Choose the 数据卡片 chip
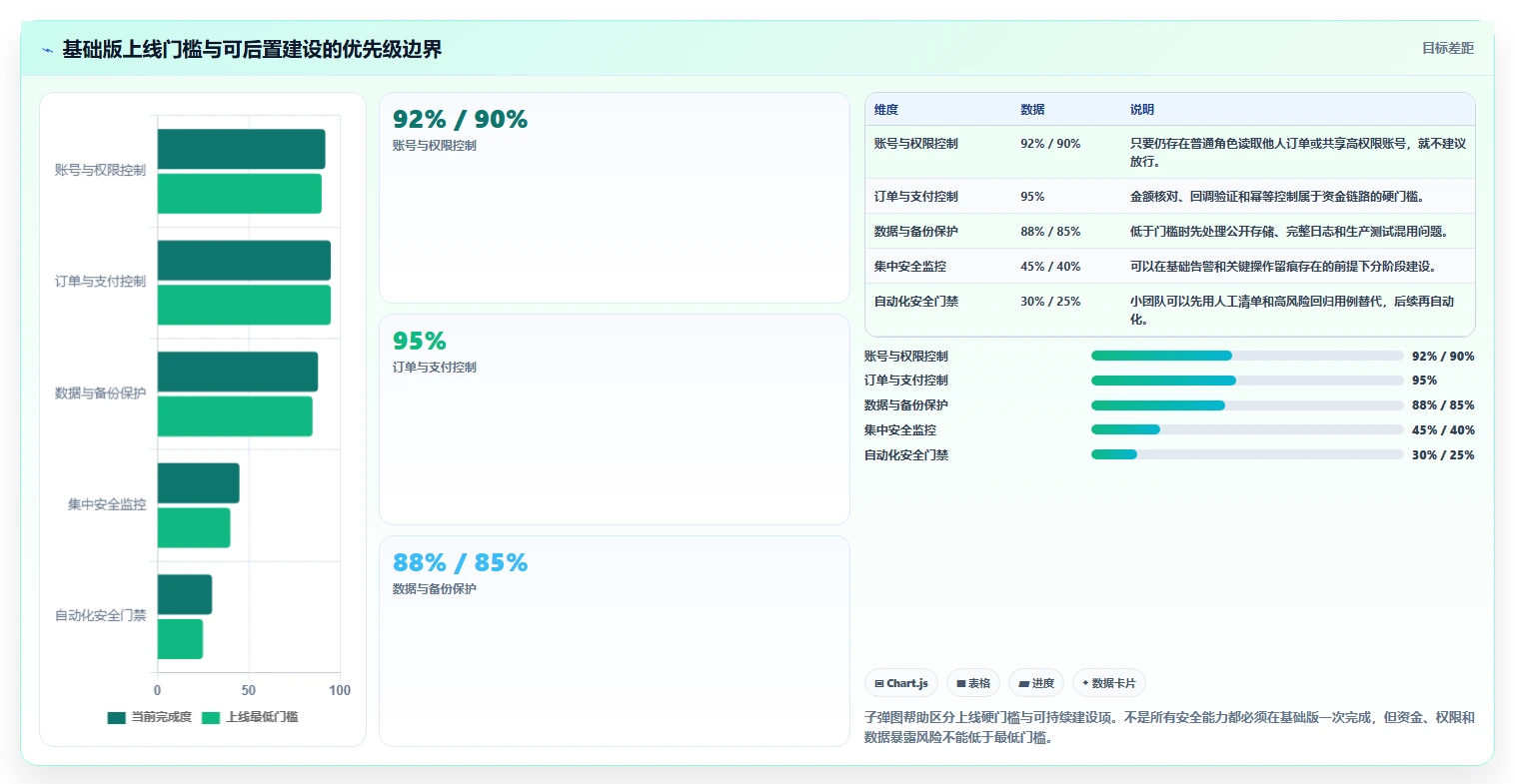The width and height of the screenshot is (1515, 784). click(x=1109, y=683)
